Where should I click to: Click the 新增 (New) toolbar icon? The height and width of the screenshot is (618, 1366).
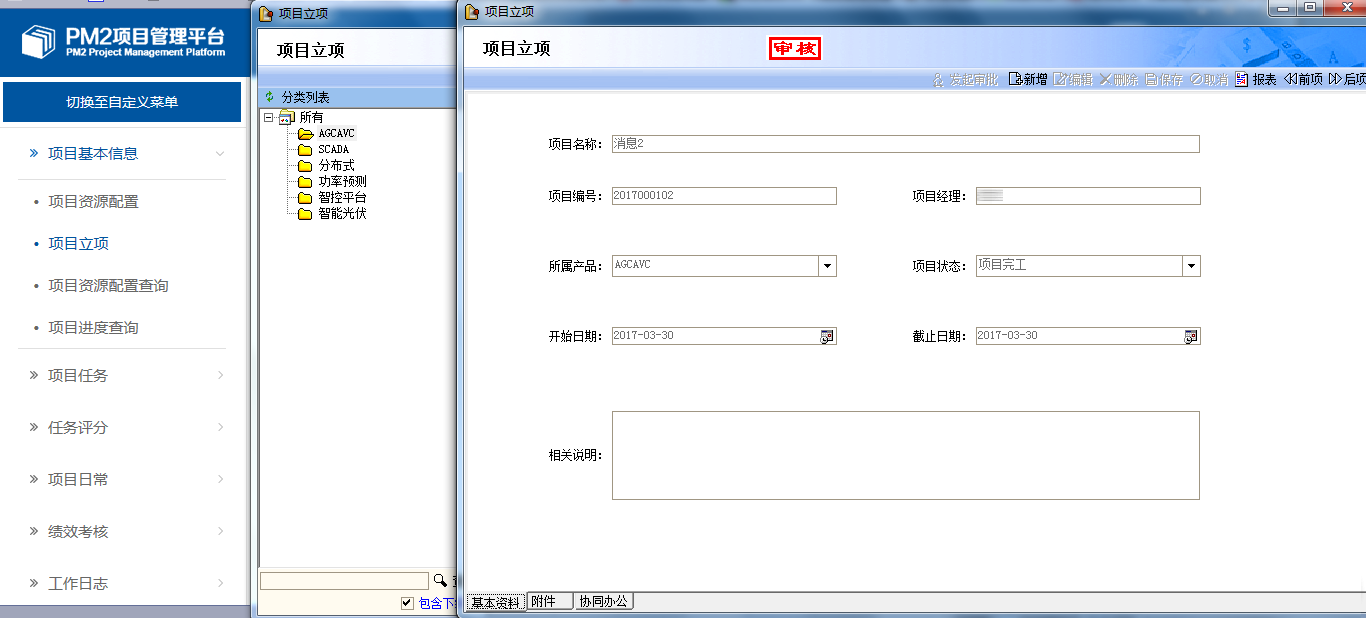(x=1015, y=80)
